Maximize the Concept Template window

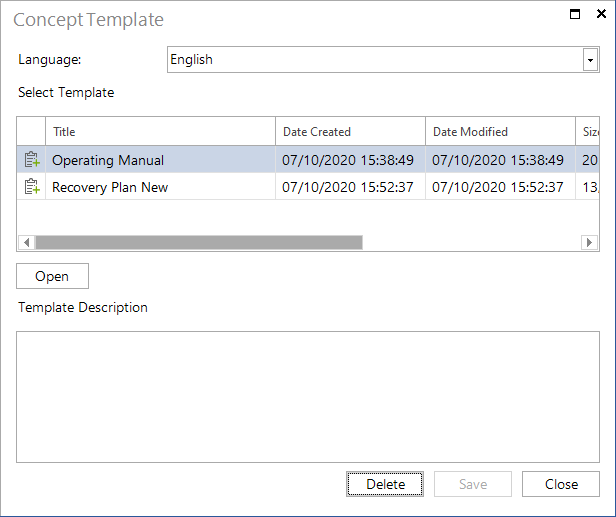point(575,14)
